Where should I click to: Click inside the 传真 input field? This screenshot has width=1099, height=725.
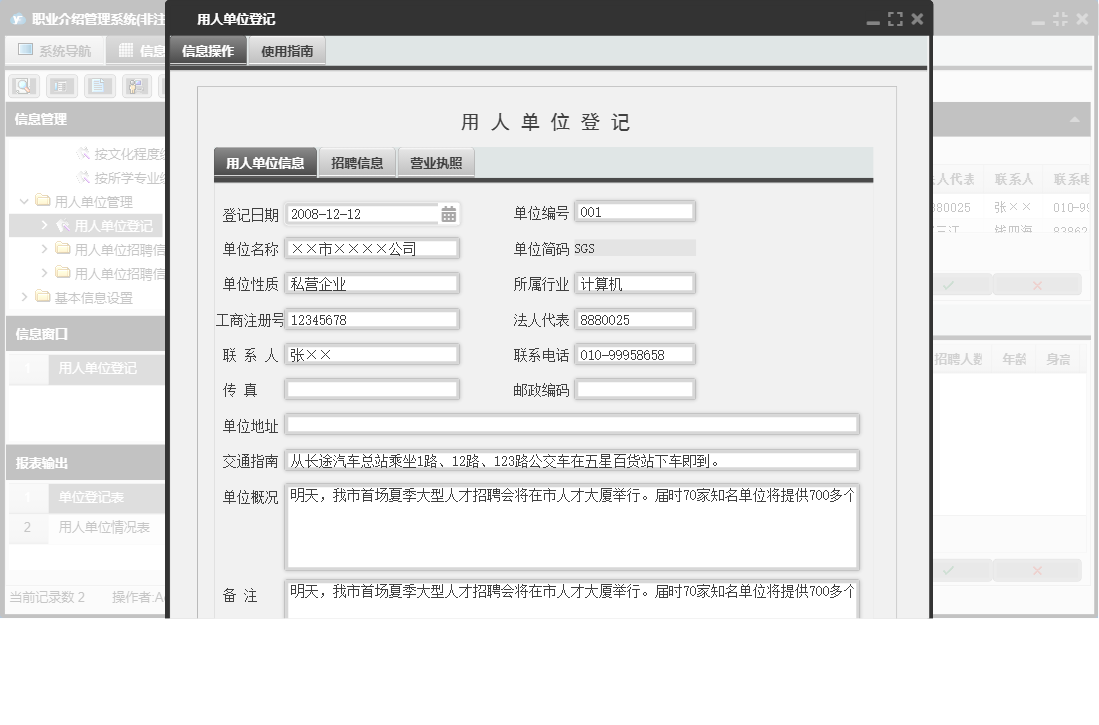pyautogui.click(x=370, y=389)
